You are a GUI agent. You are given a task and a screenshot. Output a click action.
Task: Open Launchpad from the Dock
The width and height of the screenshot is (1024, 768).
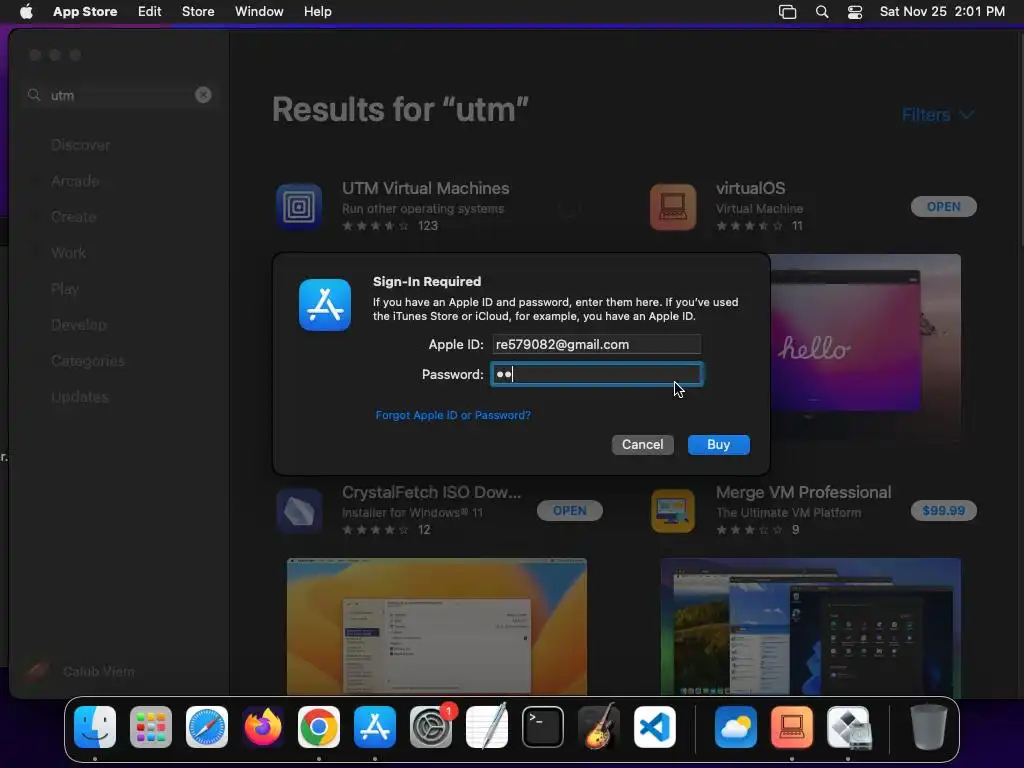[151, 727]
